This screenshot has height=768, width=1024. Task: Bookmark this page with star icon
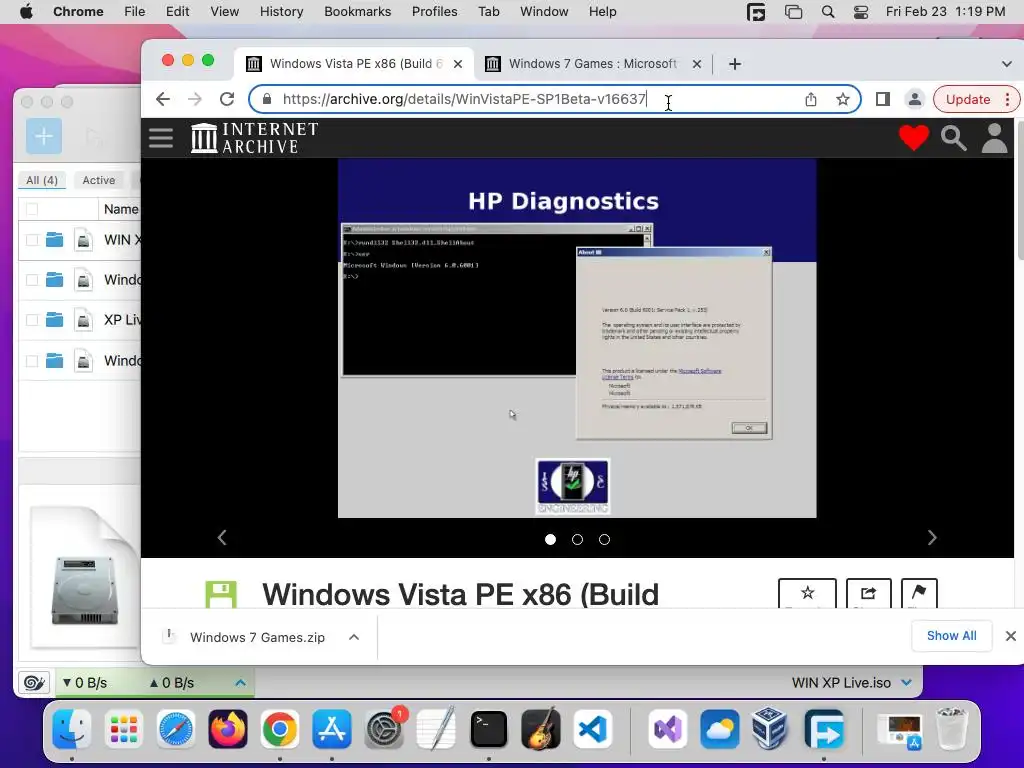[842, 99]
